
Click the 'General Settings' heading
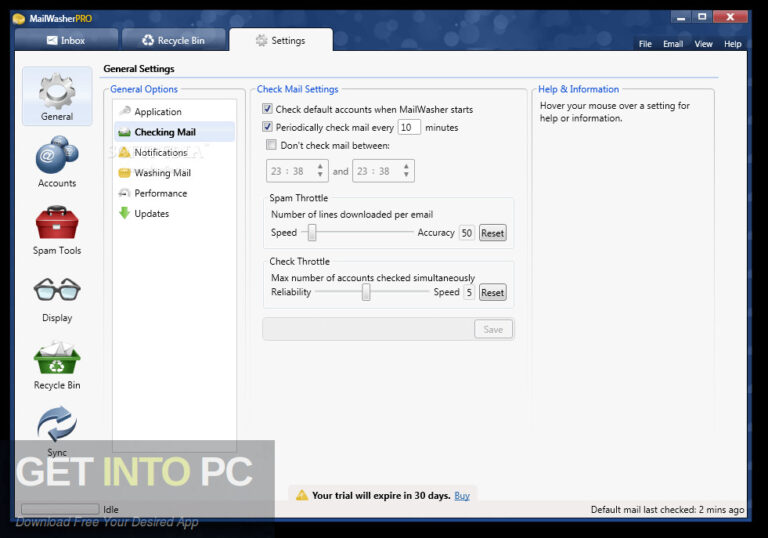[x=139, y=69]
